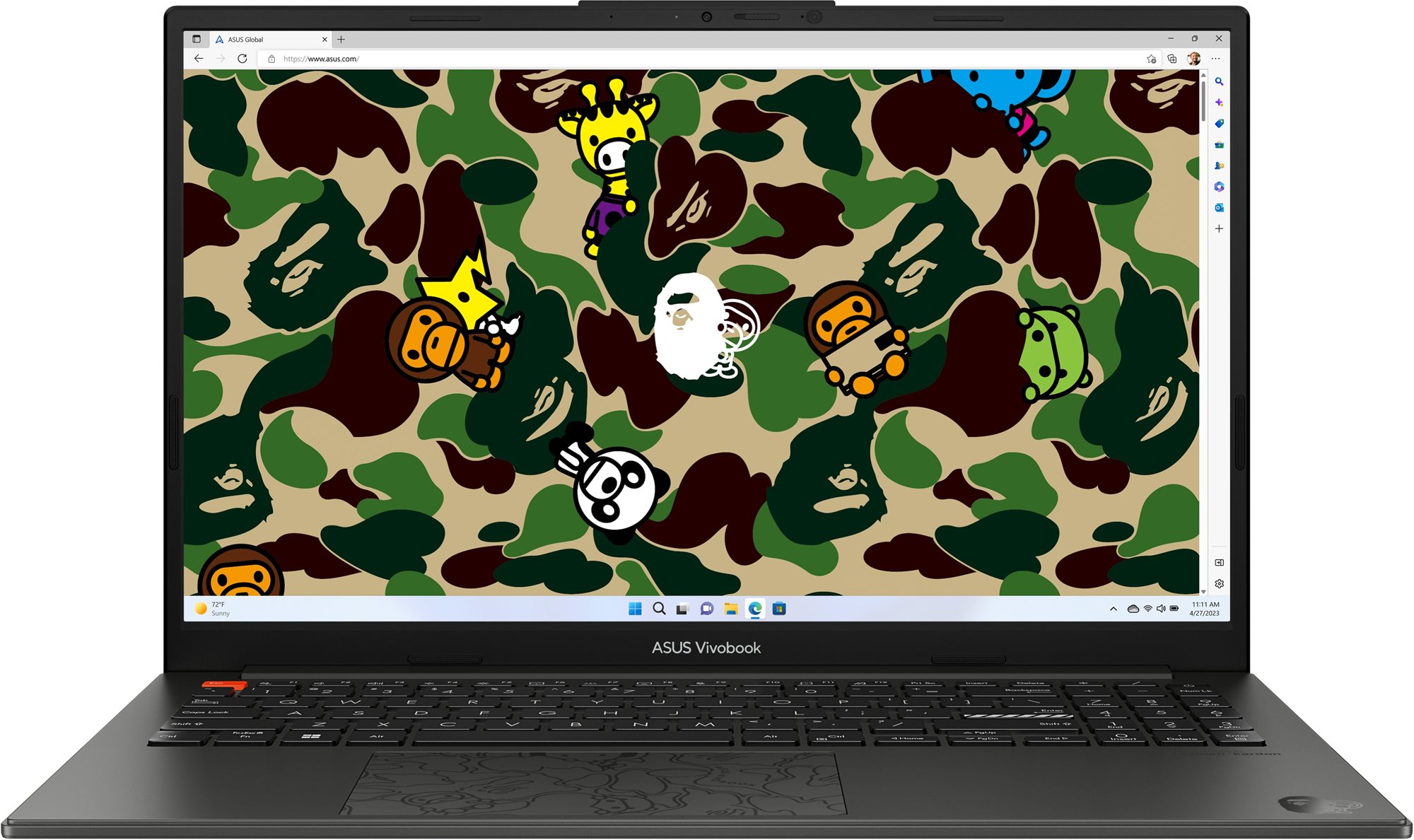Add this page to favorites
1414x840 pixels.
1151,59
